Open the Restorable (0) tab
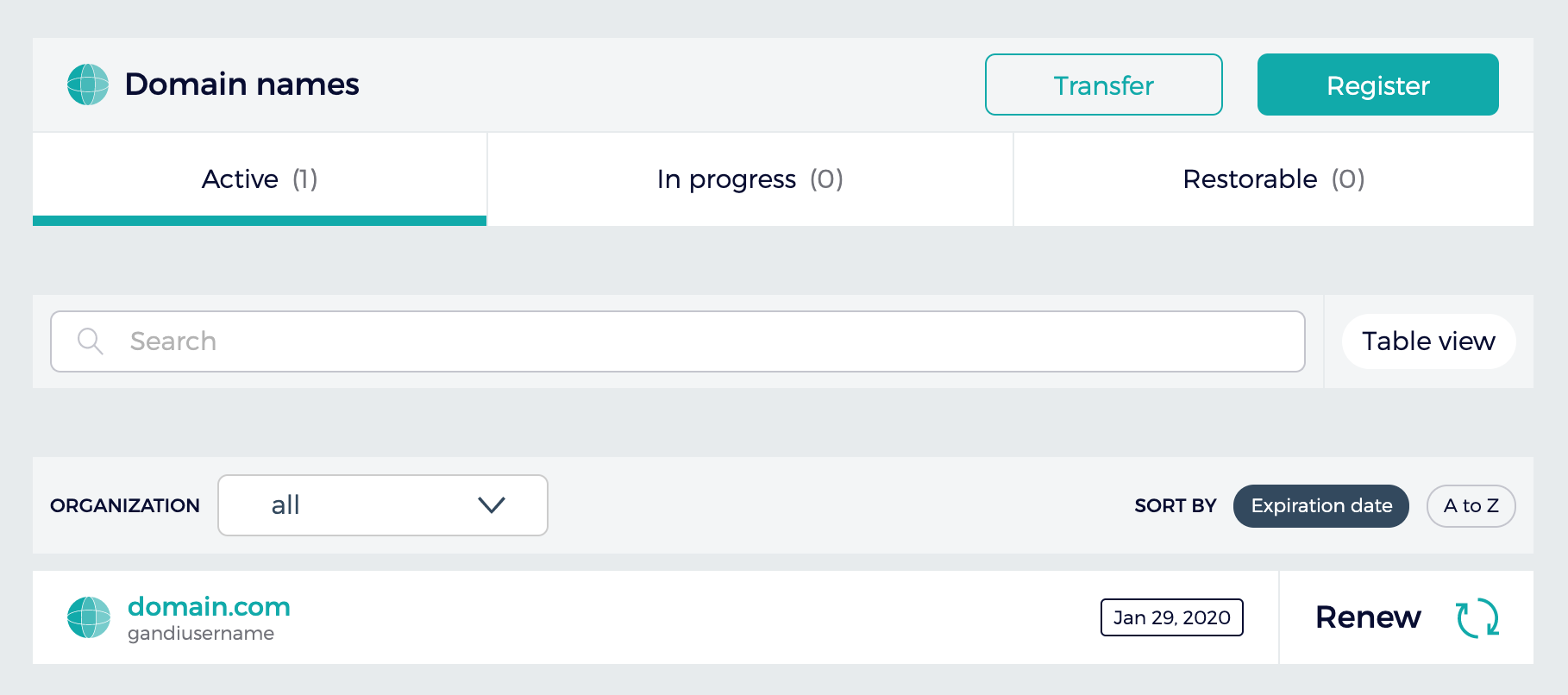The width and height of the screenshot is (1568, 695). pyautogui.click(x=1273, y=179)
